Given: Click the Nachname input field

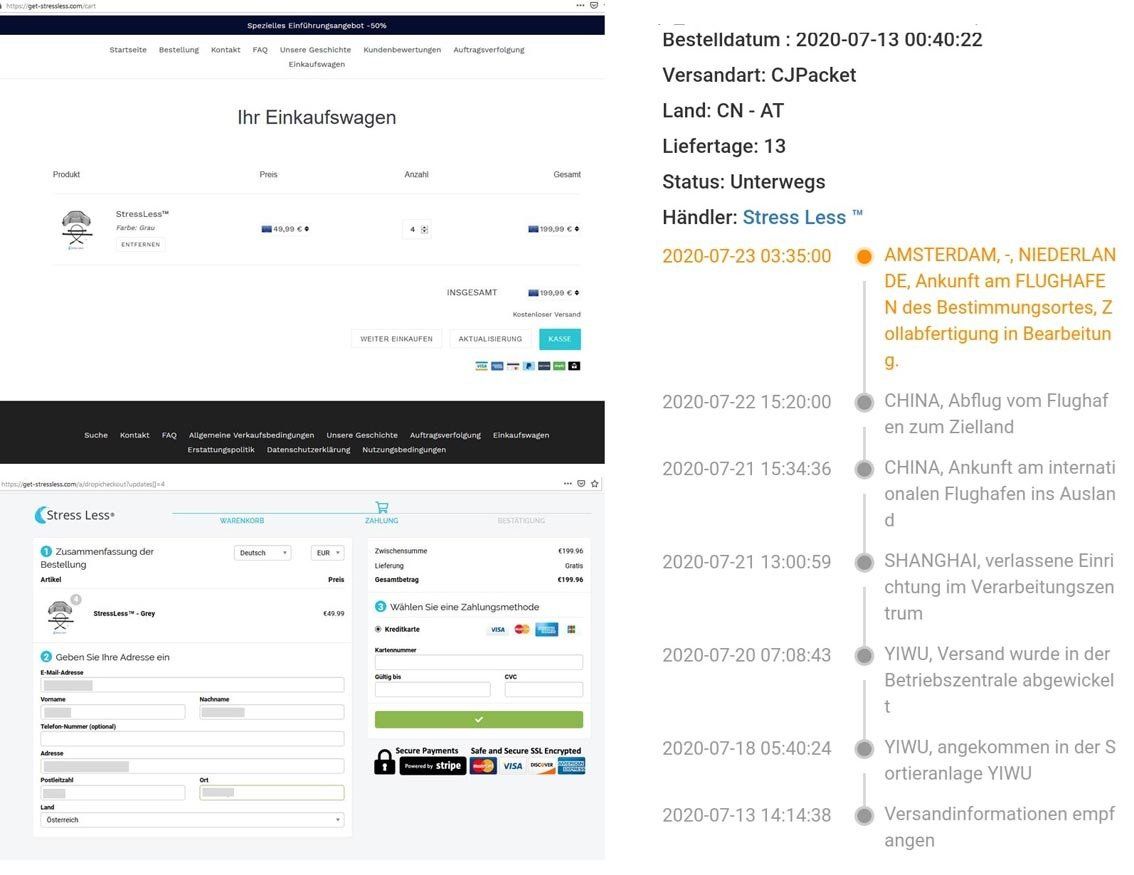Looking at the screenshot, I should (x=272, y=712).
